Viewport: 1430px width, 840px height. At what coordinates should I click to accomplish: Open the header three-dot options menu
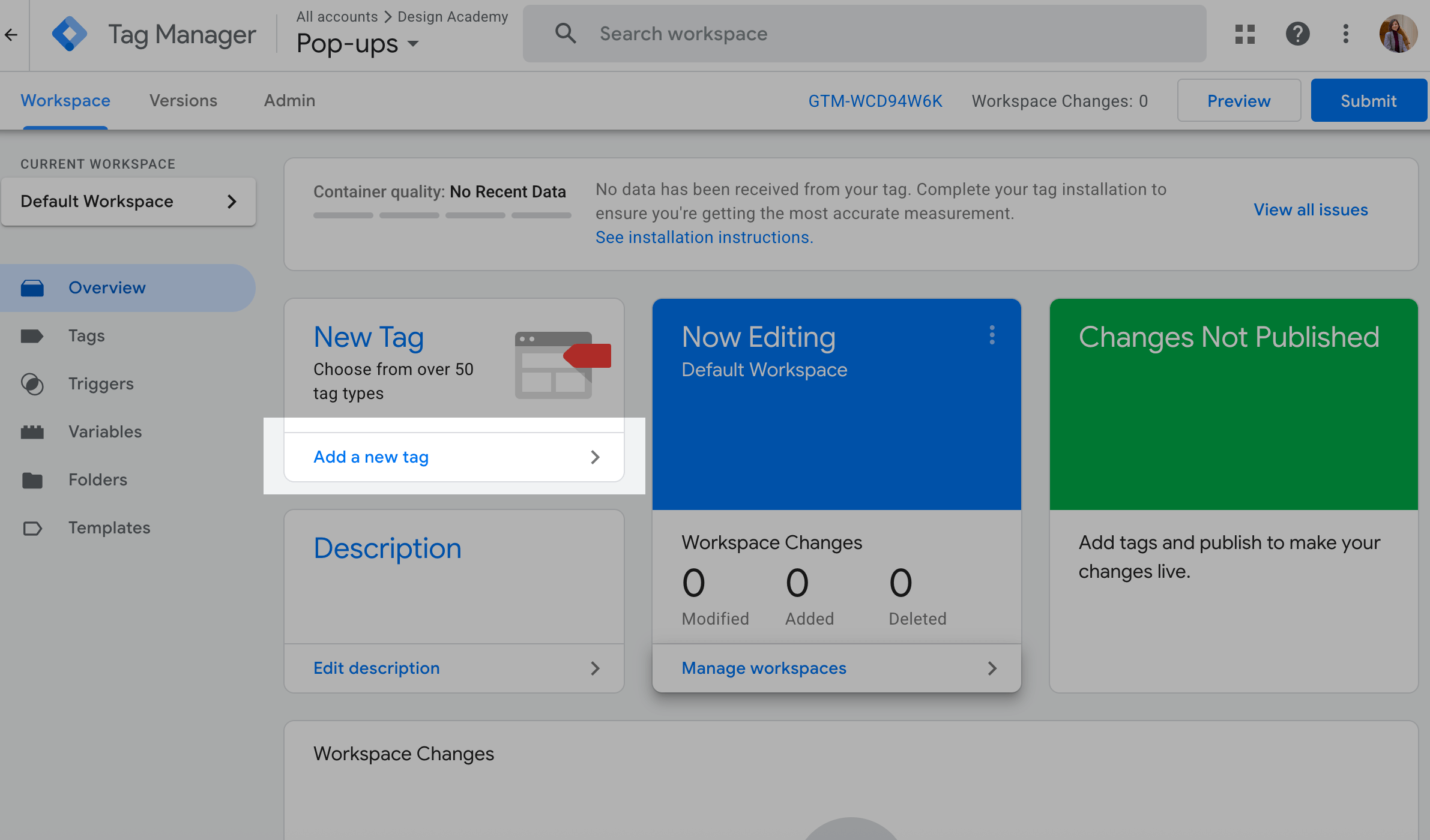(1345, 34)
